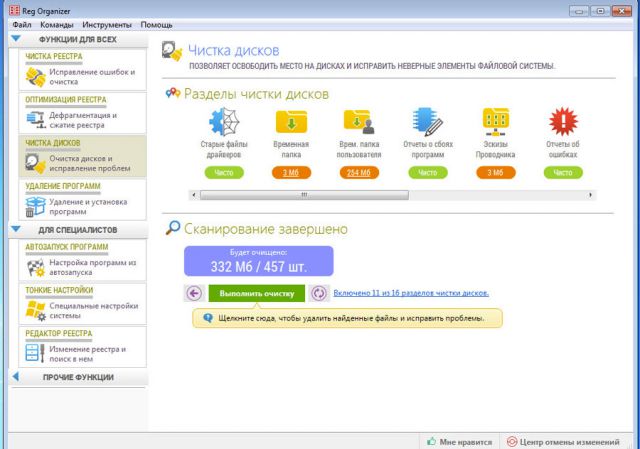Viewport: 640px width, 449px height.
Task: Open the Инструменты menu
Action: pyautogui.click(x=107, y=23)
